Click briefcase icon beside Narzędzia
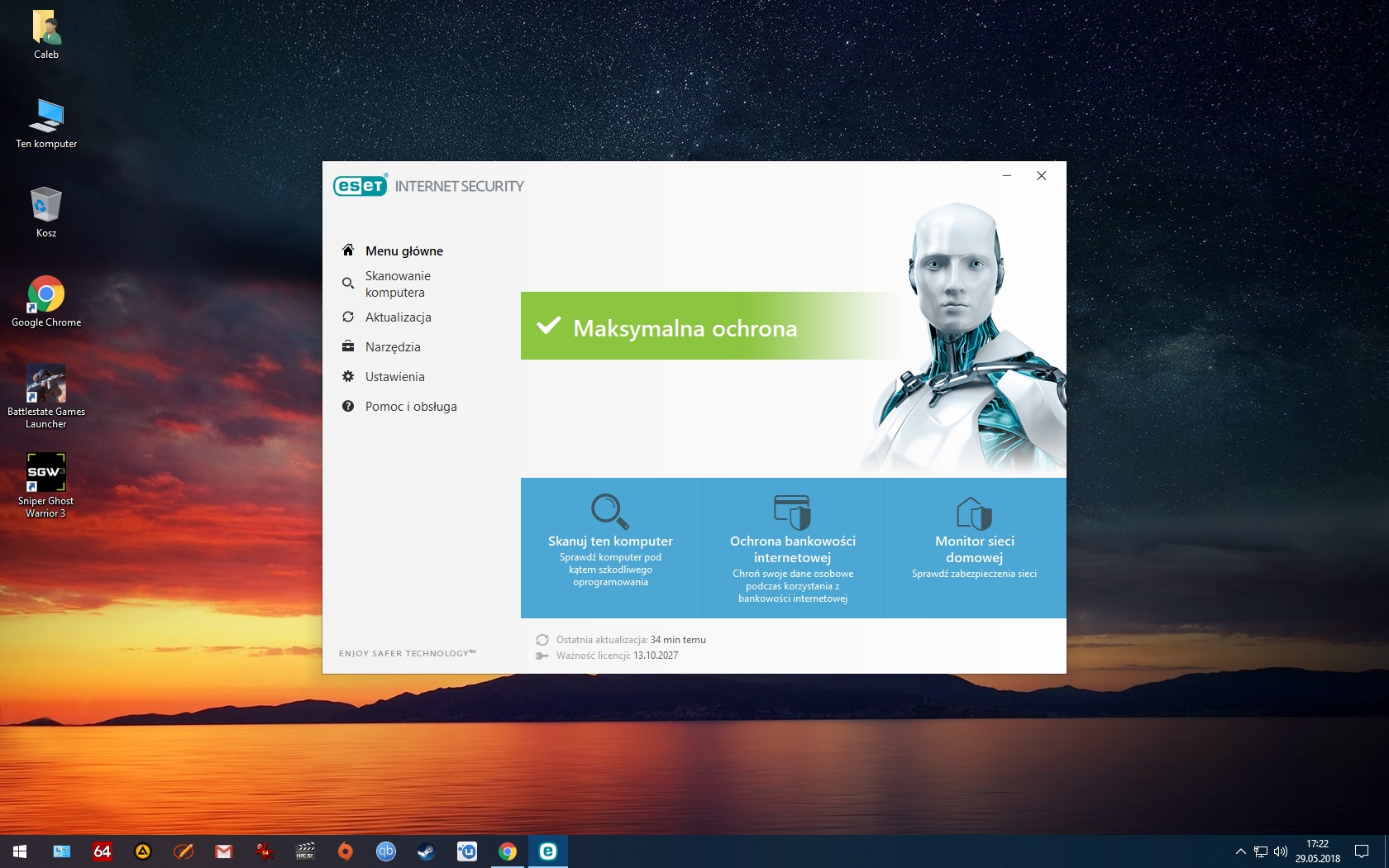The image size is (1389, 868). click(x=348, y=346)
